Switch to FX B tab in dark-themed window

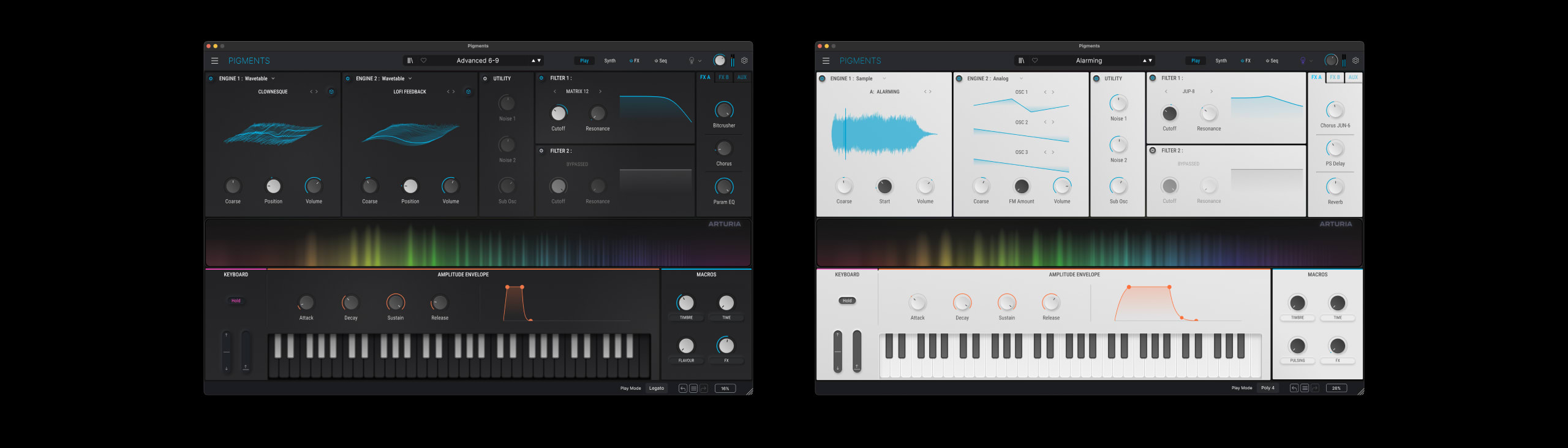point(723,78)
